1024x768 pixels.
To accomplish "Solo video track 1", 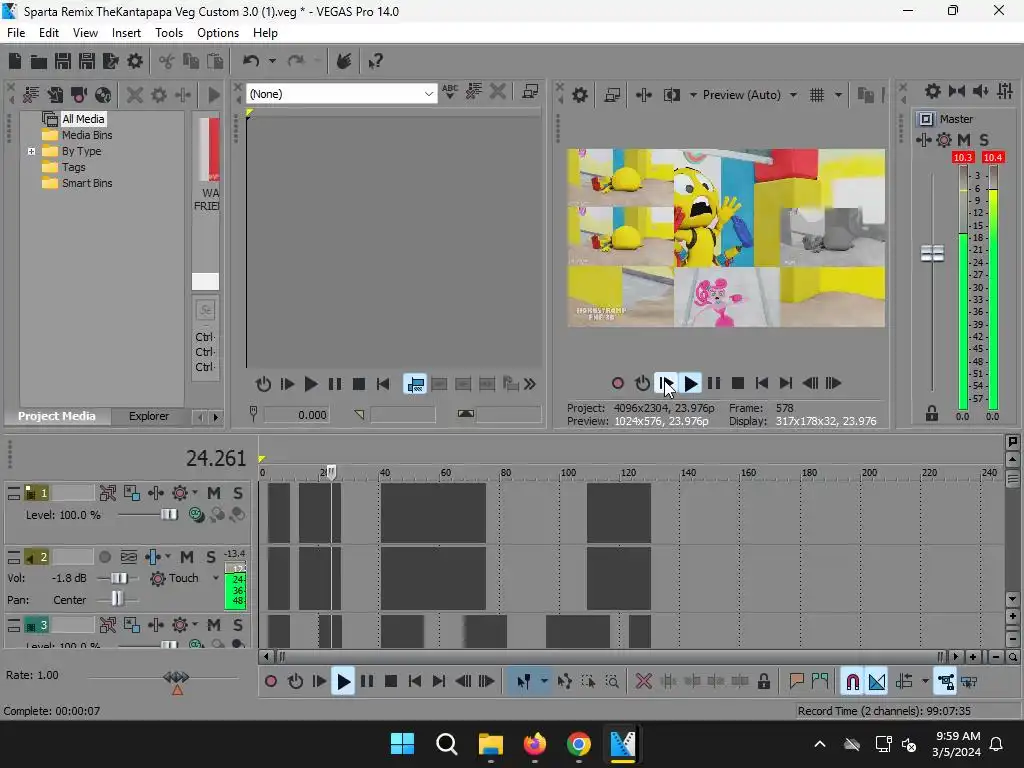I will click(x=238, y=493).
